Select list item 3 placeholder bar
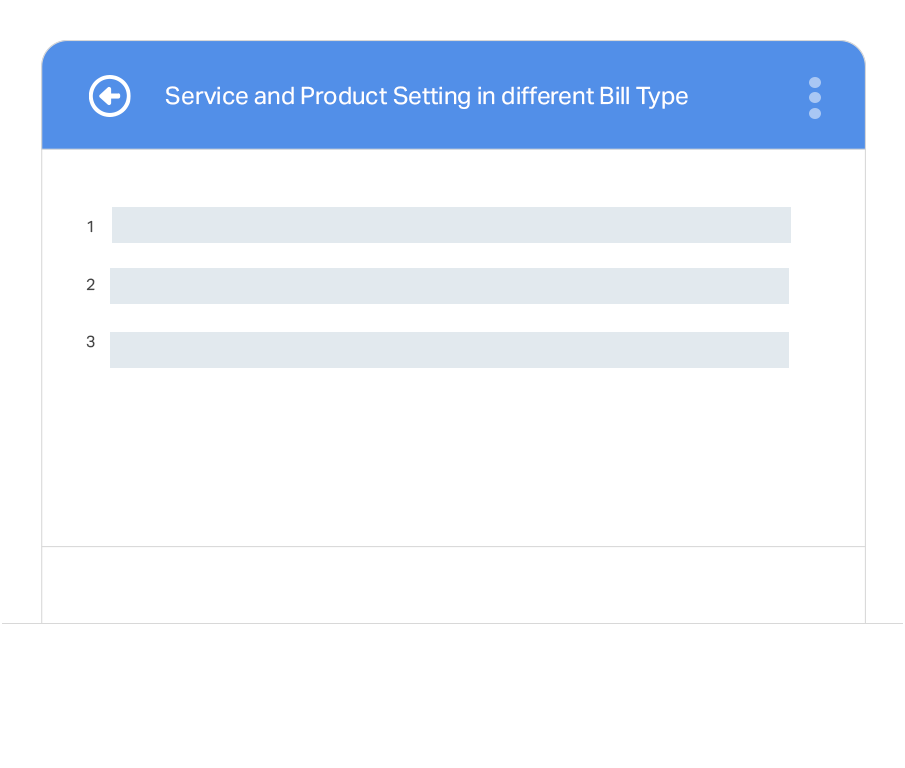Image resolution: width=905 pixels, height=768 pixels. coord(449,350)
